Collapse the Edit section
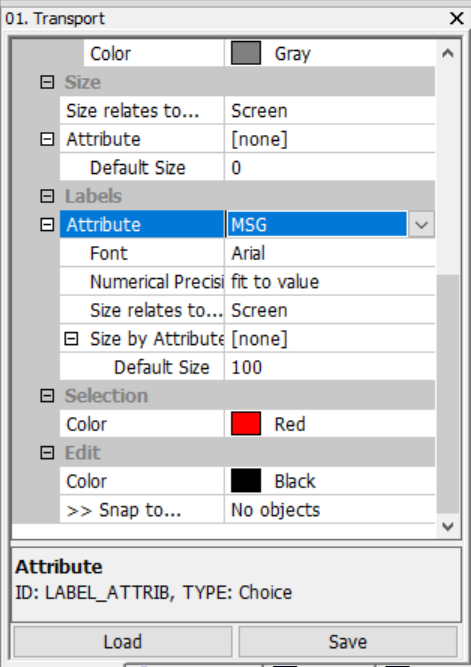The width and height of the screenshot is (471, 667). pos(47,453)
